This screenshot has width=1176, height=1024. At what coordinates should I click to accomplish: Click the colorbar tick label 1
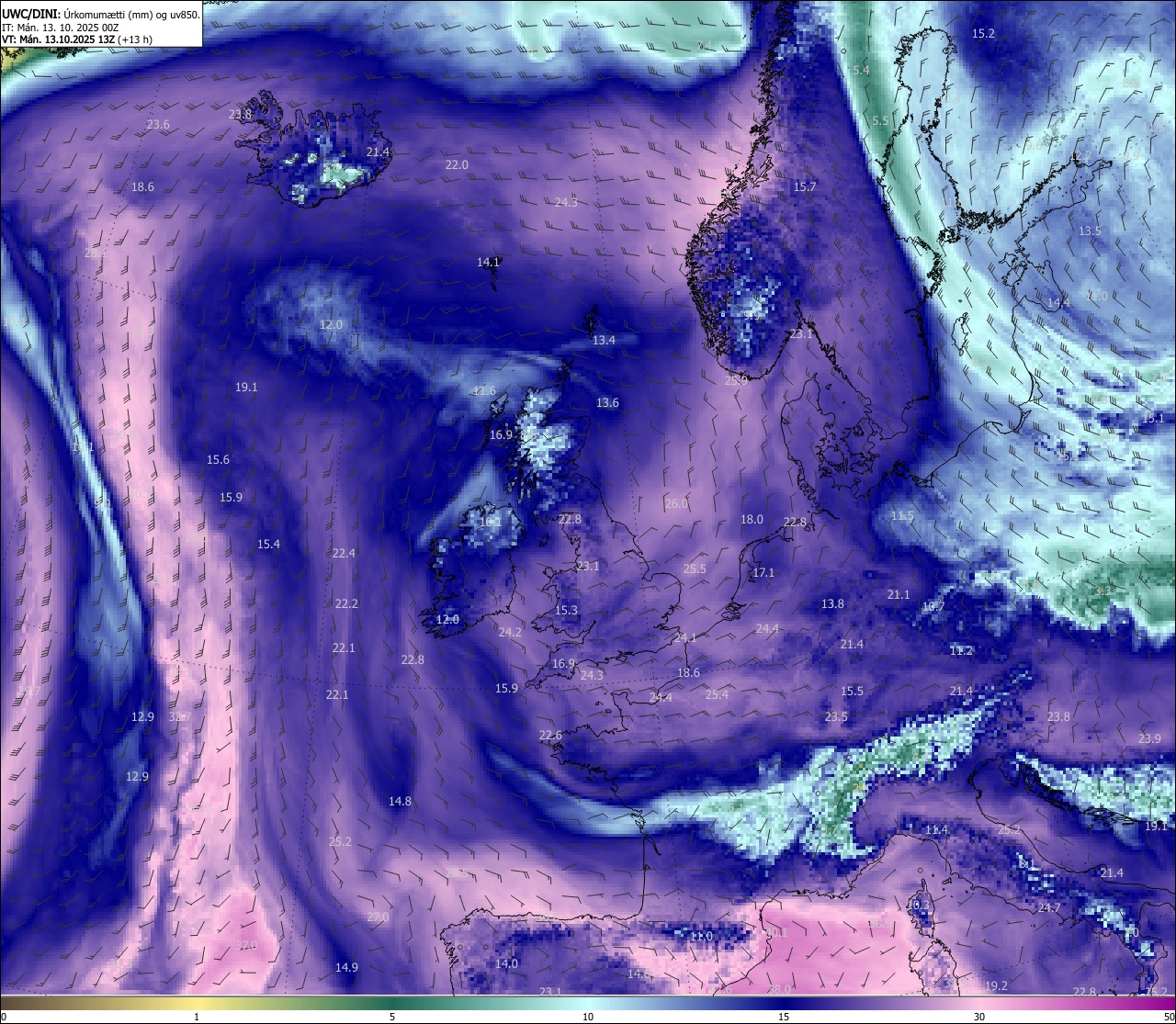[x=197, y=1017]
